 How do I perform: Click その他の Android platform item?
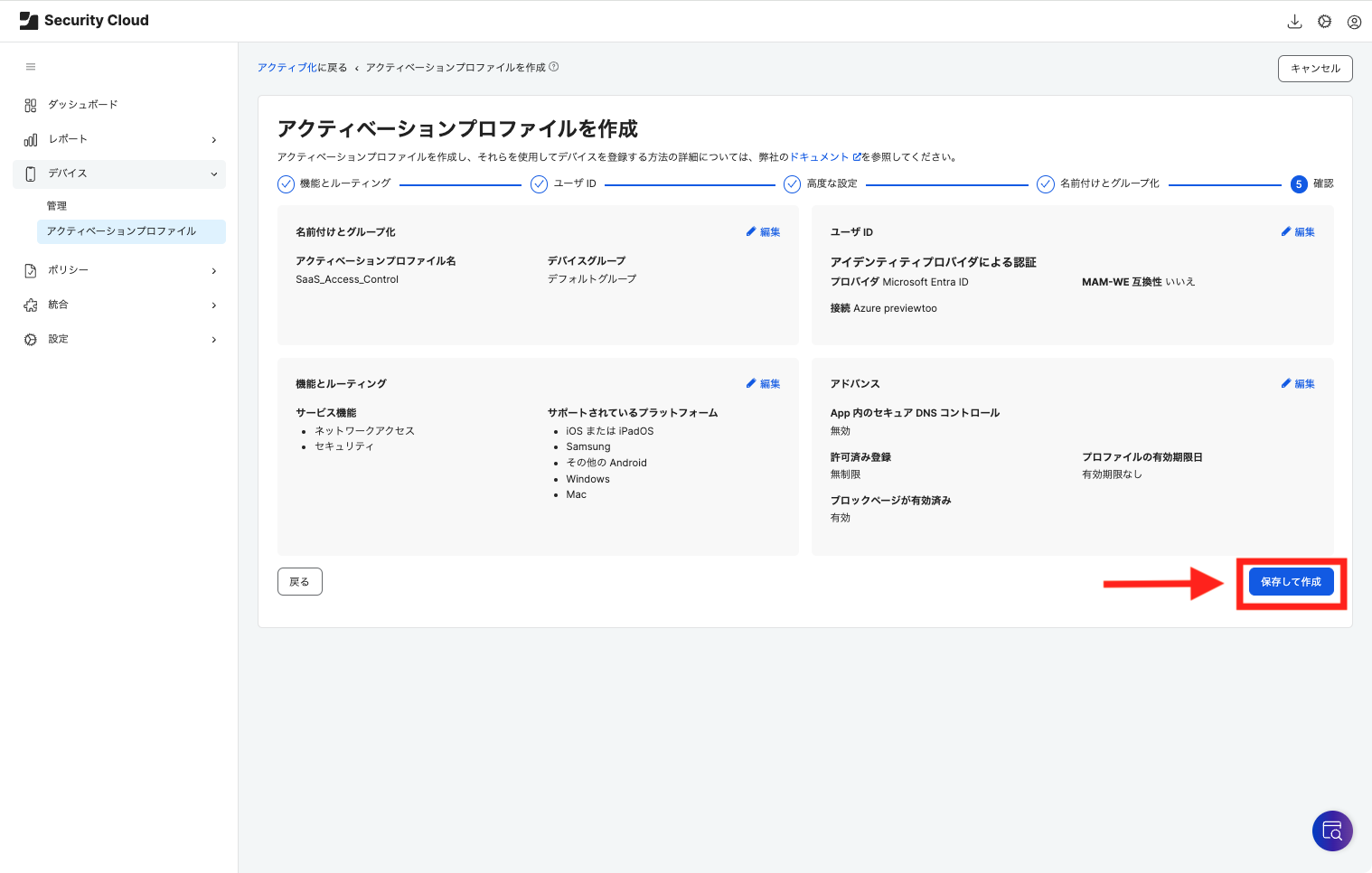pos(606,463)
